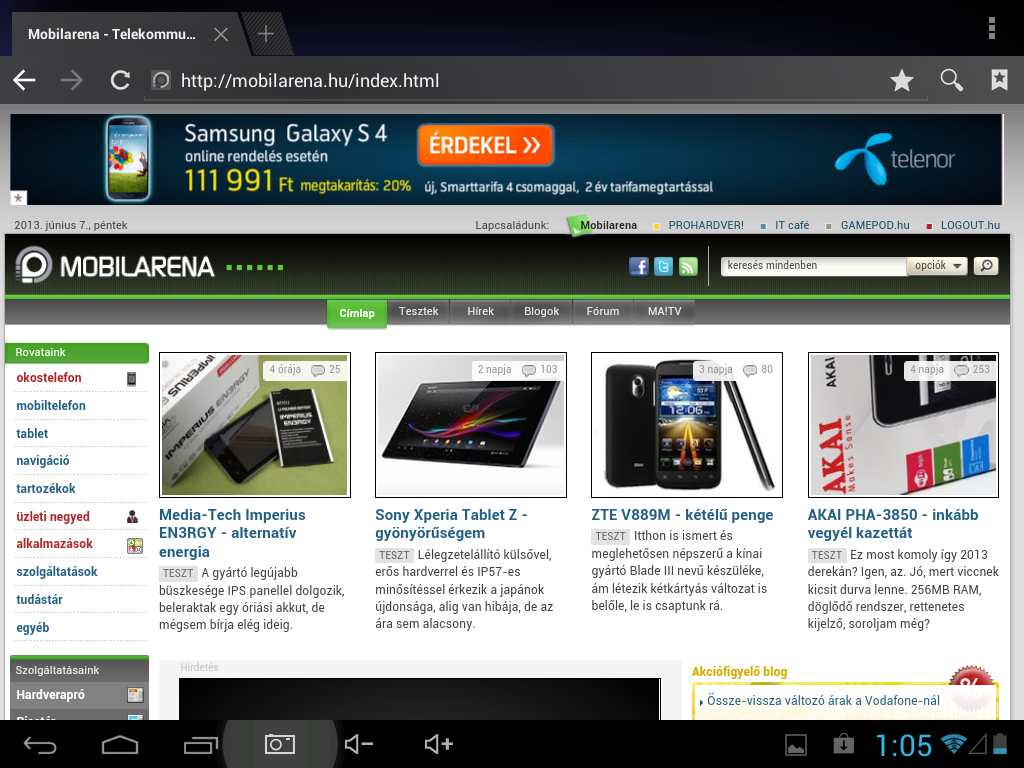Go back with the browser back arrow
Viewport: 1024px width, 768px height.
click(x=24, y=81)
